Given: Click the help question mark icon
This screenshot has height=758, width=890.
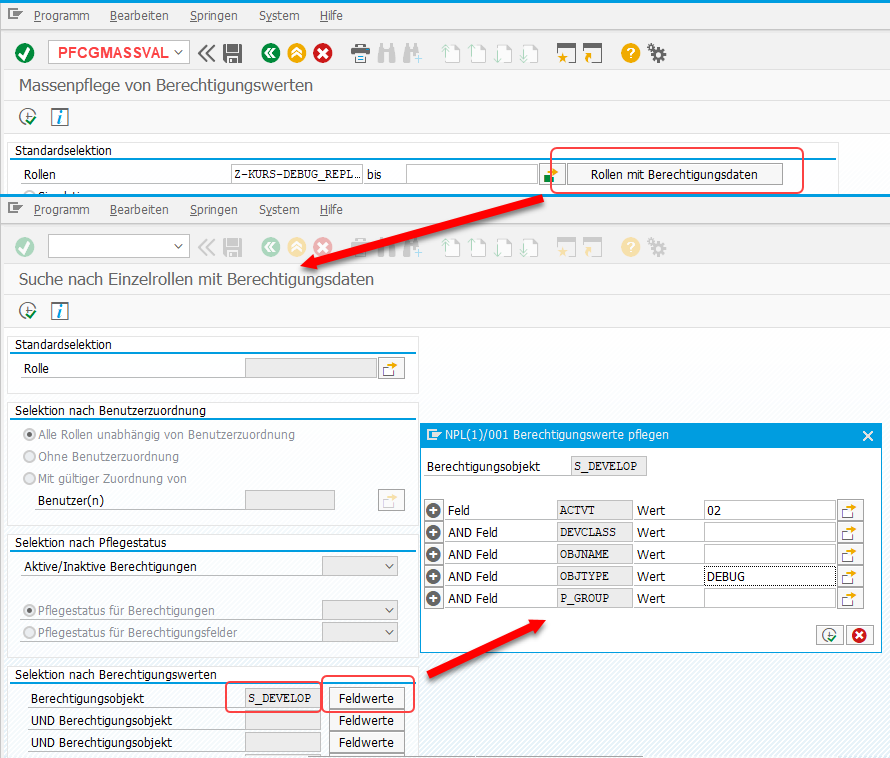Looking at the screenshot, I should pyautogui.click(x=630, y=53).
